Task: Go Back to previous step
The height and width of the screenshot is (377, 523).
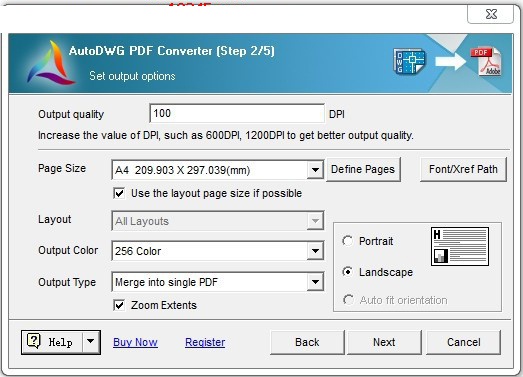Action: (307, 342)
